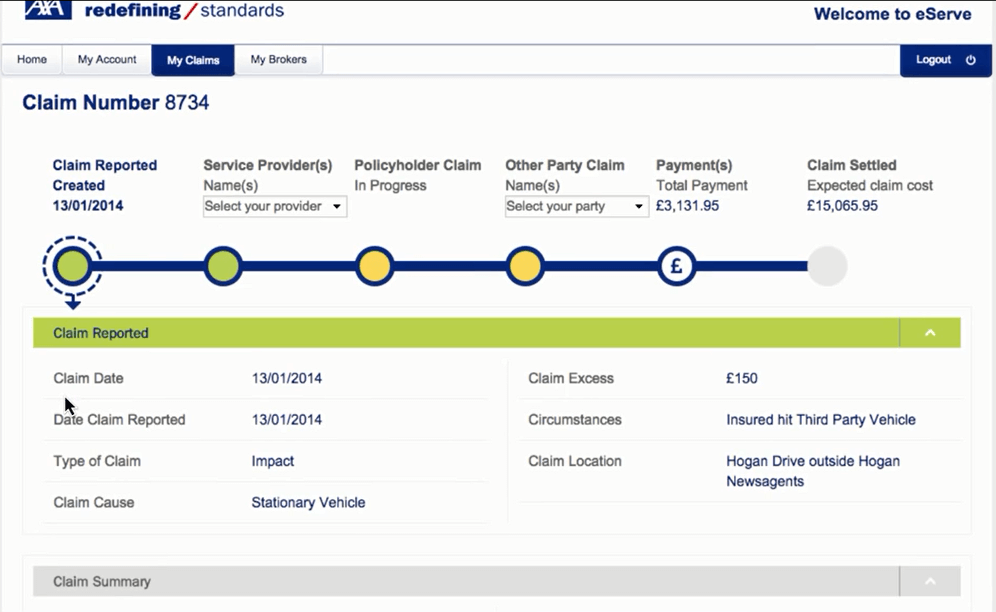
Task: Select the Claim Reported milestone circle
Action: tap(72, 266)
